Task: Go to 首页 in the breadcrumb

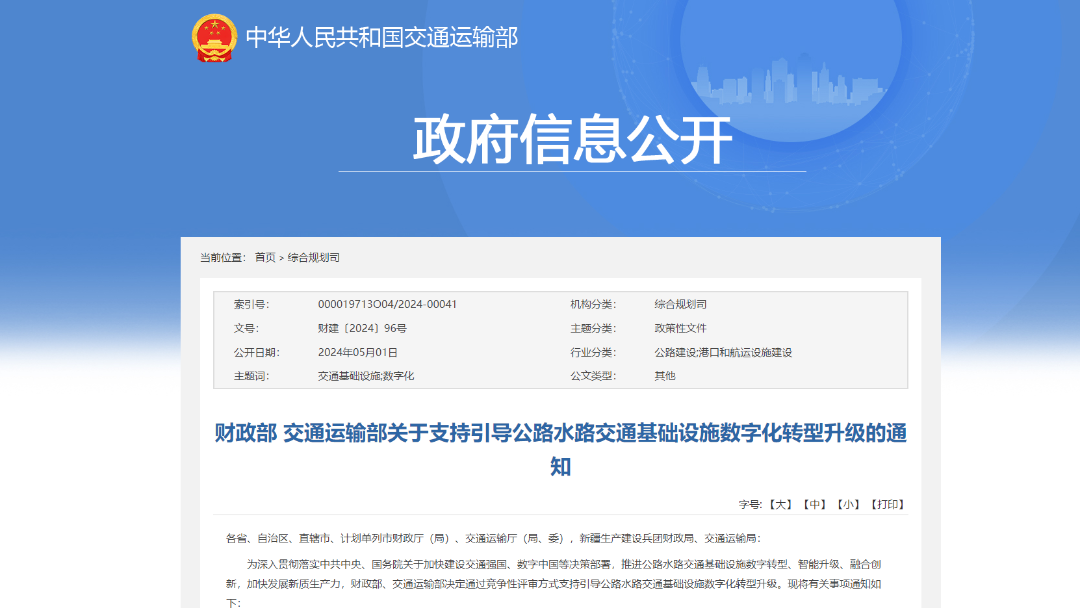Action: [x=264, y=258]
